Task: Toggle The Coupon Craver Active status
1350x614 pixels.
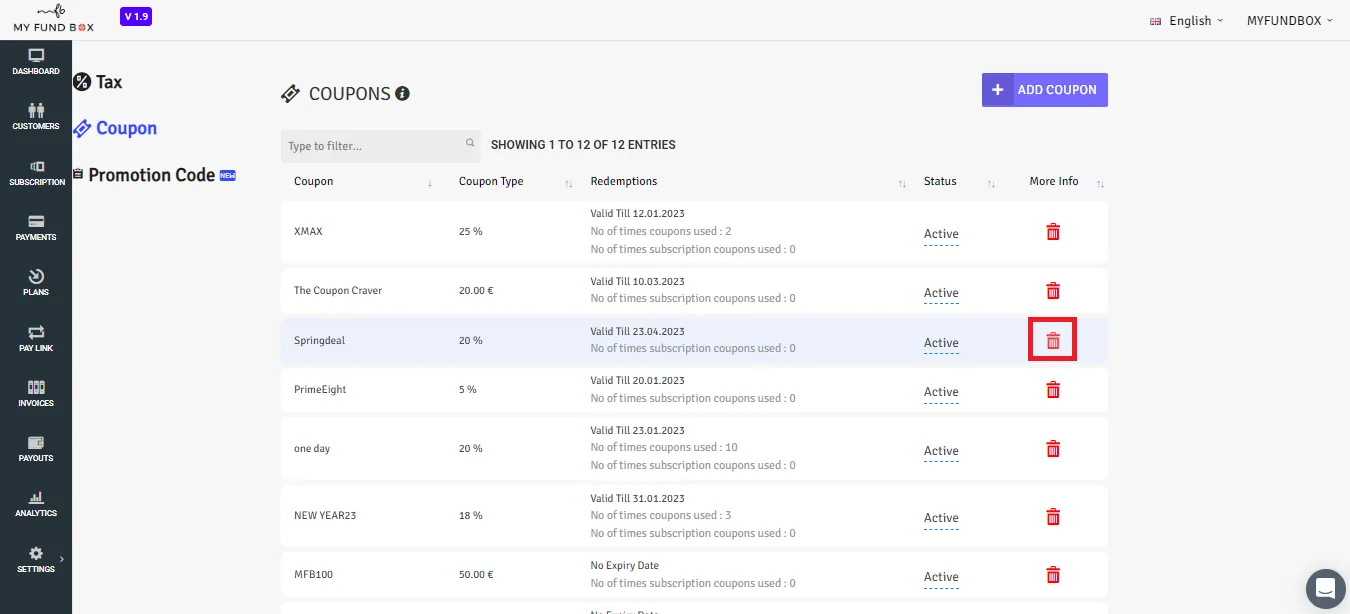Action: 941,293
